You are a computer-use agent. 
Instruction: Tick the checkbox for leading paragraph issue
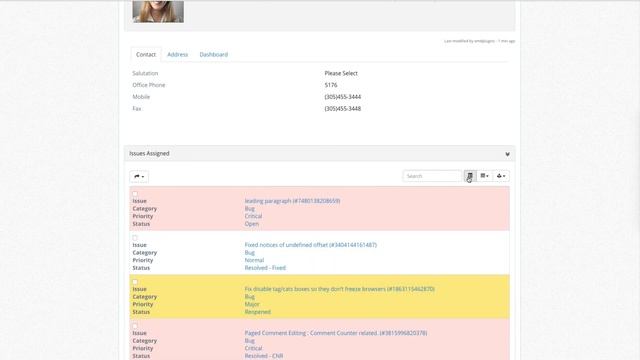click(x=135, y=194)
